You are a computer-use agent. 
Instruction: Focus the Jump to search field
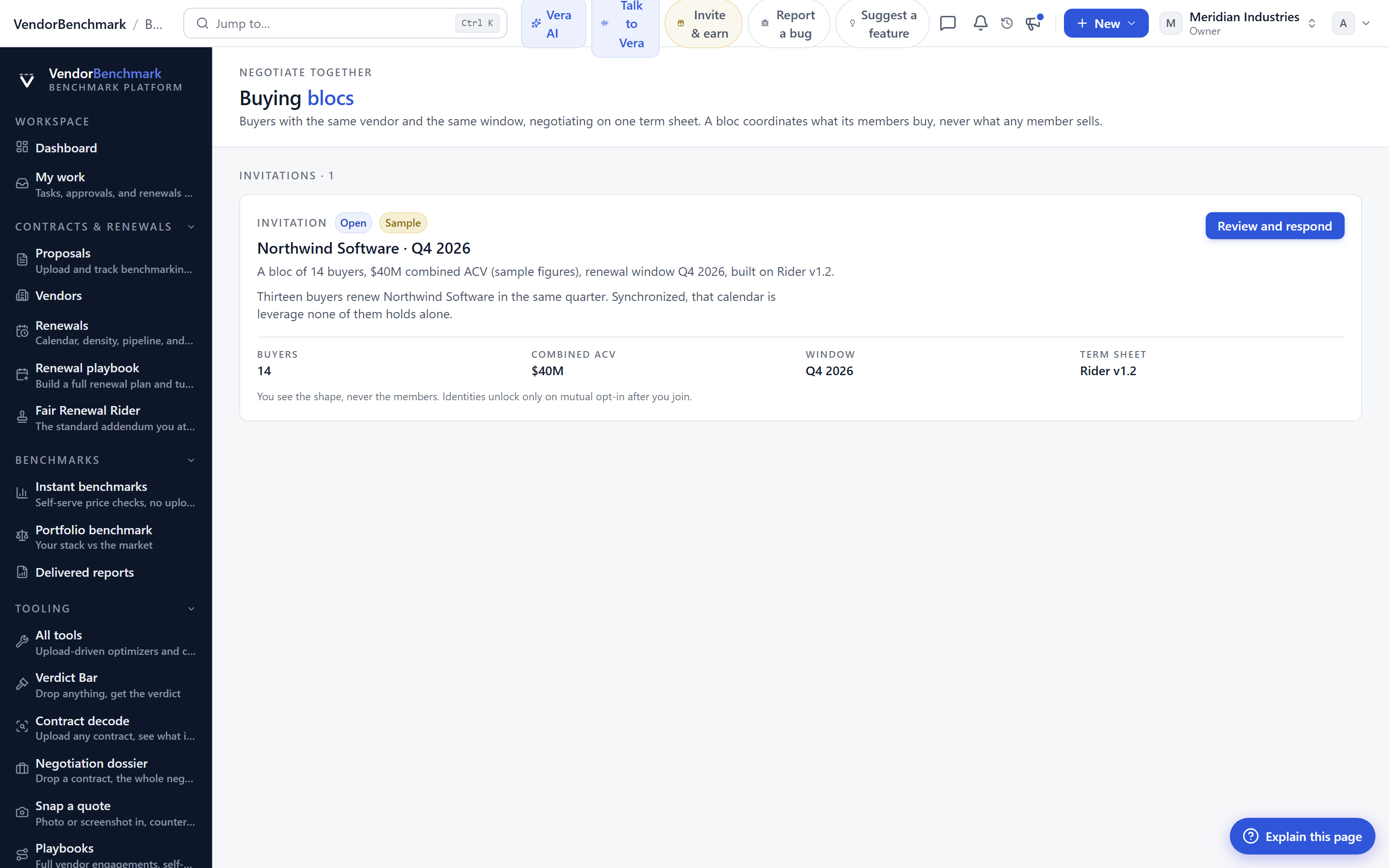pyautogui.click(x=345, y=23)
